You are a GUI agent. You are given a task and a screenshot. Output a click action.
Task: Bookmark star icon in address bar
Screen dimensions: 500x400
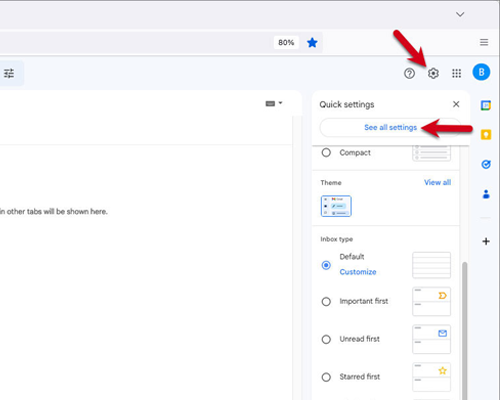coord(312,42)
